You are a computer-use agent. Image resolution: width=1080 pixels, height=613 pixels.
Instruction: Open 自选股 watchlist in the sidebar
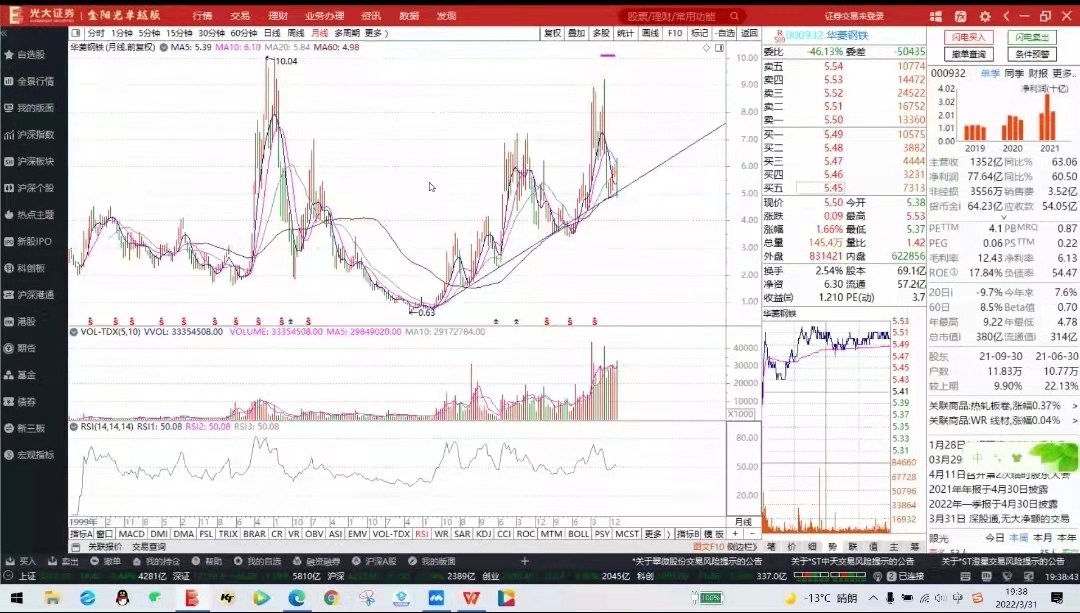(30, 54)
